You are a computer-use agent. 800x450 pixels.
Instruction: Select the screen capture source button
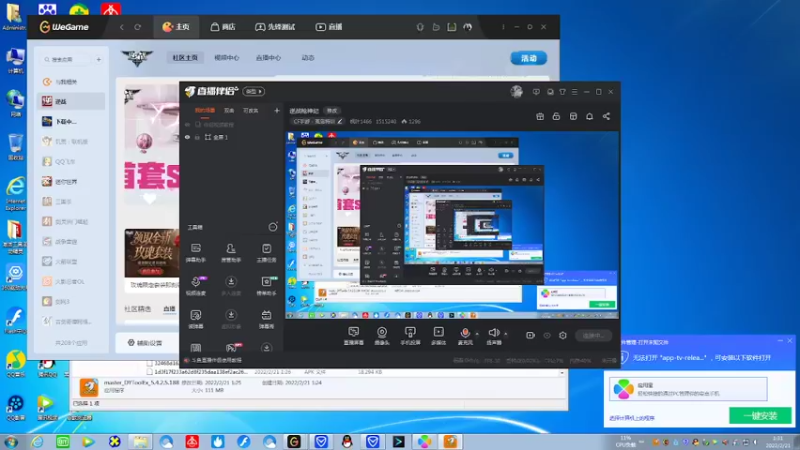(354, 336)
